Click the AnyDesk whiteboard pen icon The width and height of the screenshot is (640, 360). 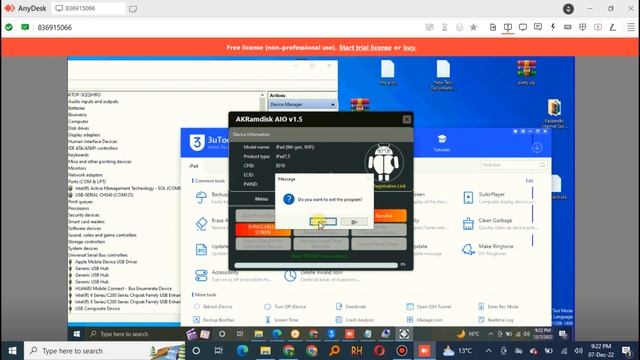(613, 27)
